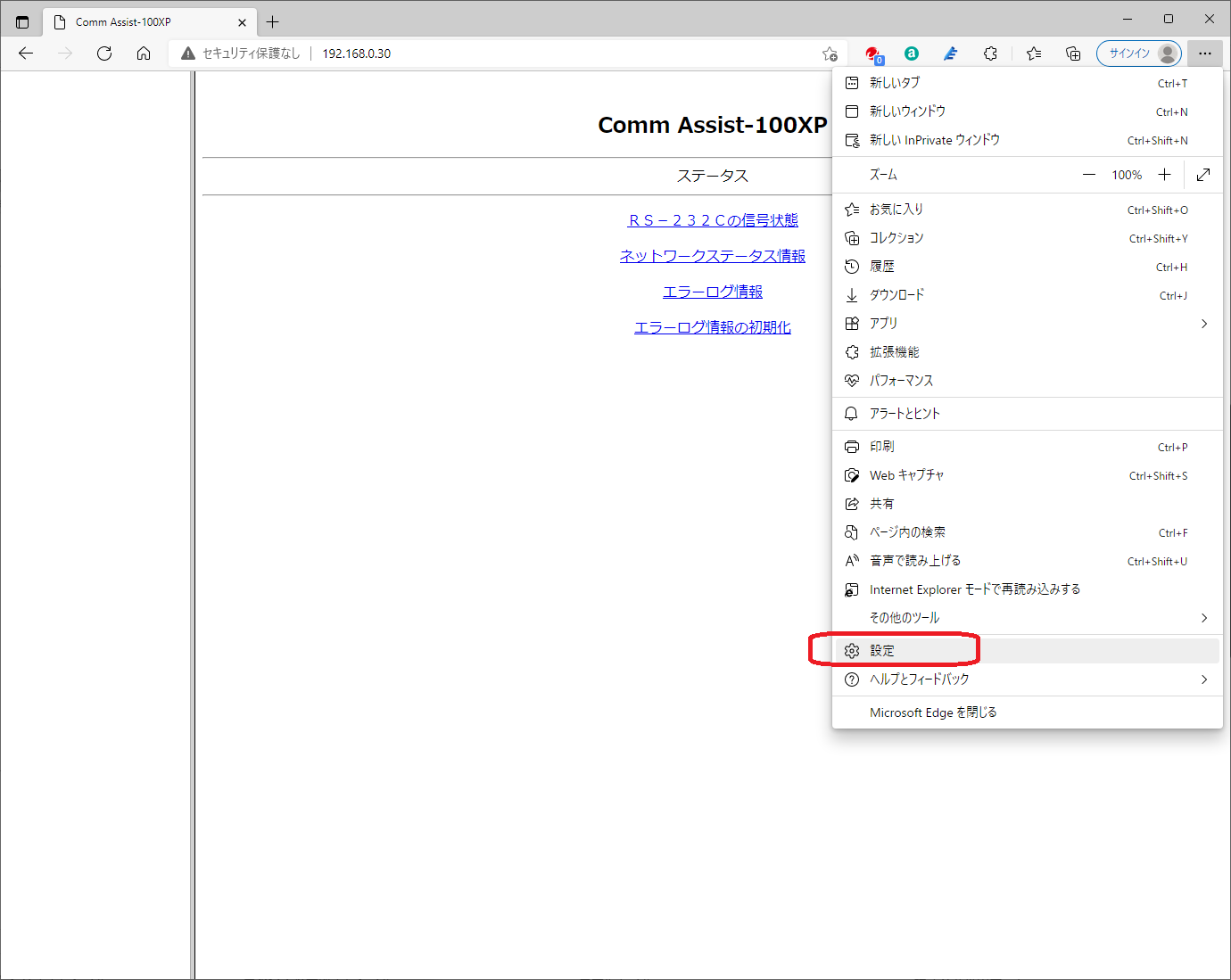
Task: Click the blue pen extension icon
Action: (951, 54)
